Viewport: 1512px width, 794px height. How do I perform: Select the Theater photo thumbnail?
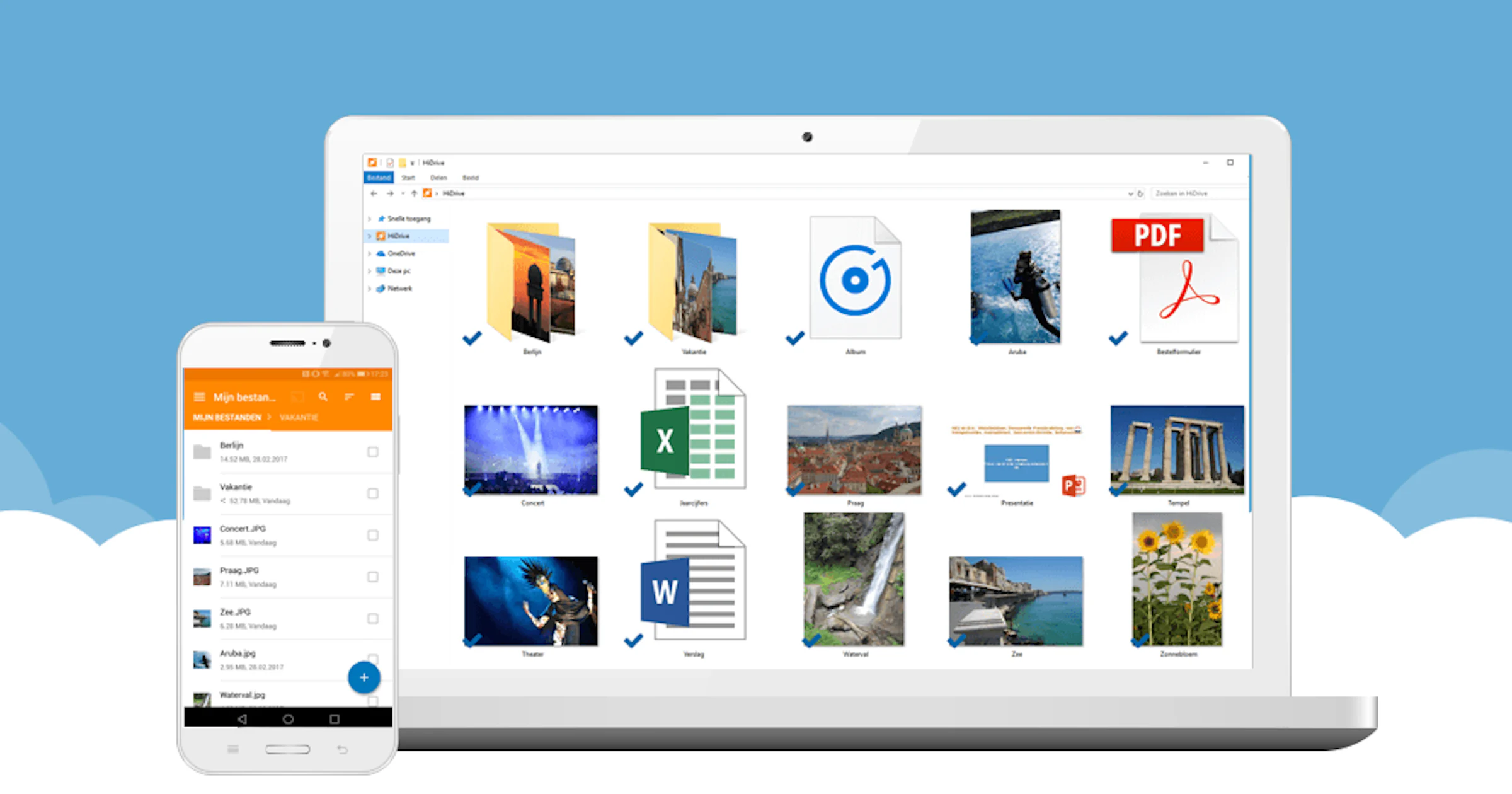[531, 601]
